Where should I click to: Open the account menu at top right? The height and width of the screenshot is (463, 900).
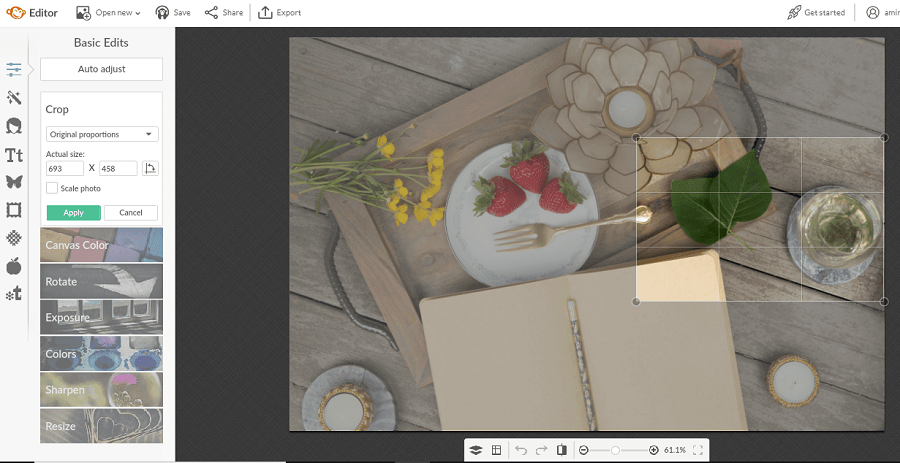tap(882, 13)
